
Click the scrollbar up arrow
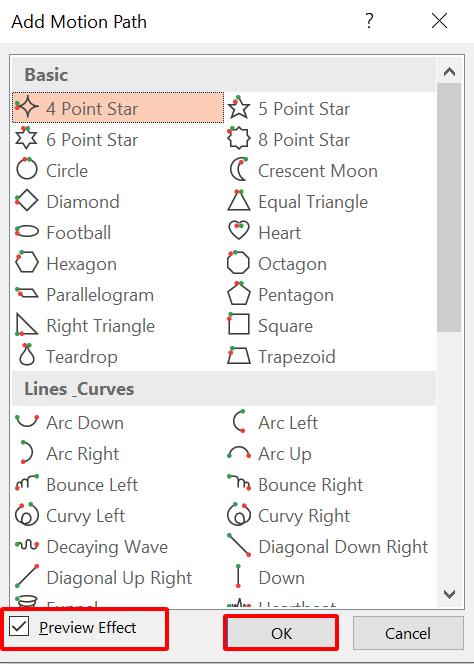(x=449, y=72)
